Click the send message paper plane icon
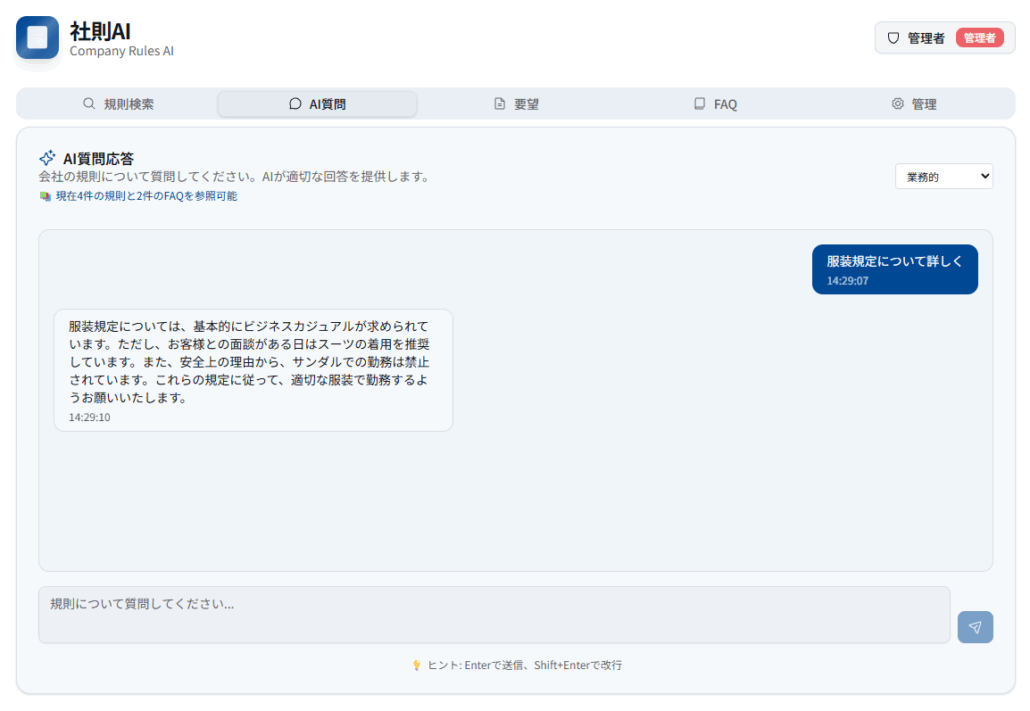1030x711 pixels. point(974,627)
